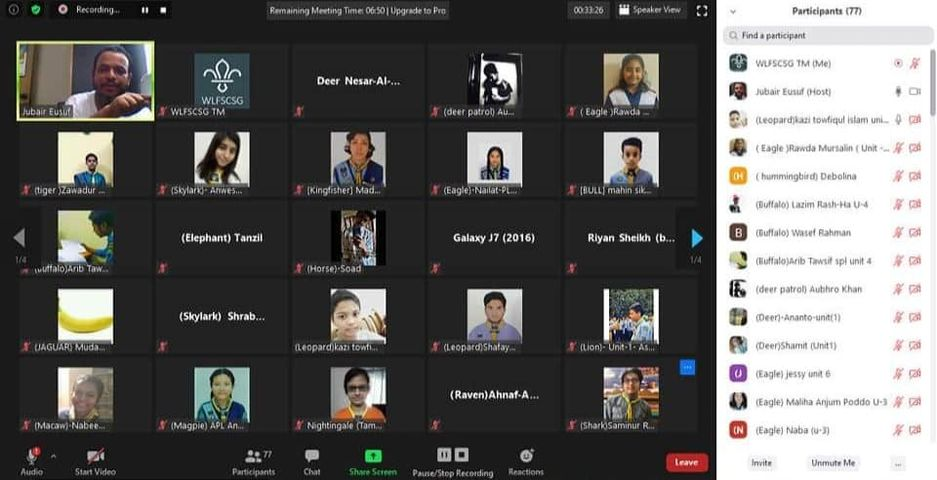The image size is (937, 480).
Task: Open the more options button beside Unmute Me
Action: [x=898, y=463]
